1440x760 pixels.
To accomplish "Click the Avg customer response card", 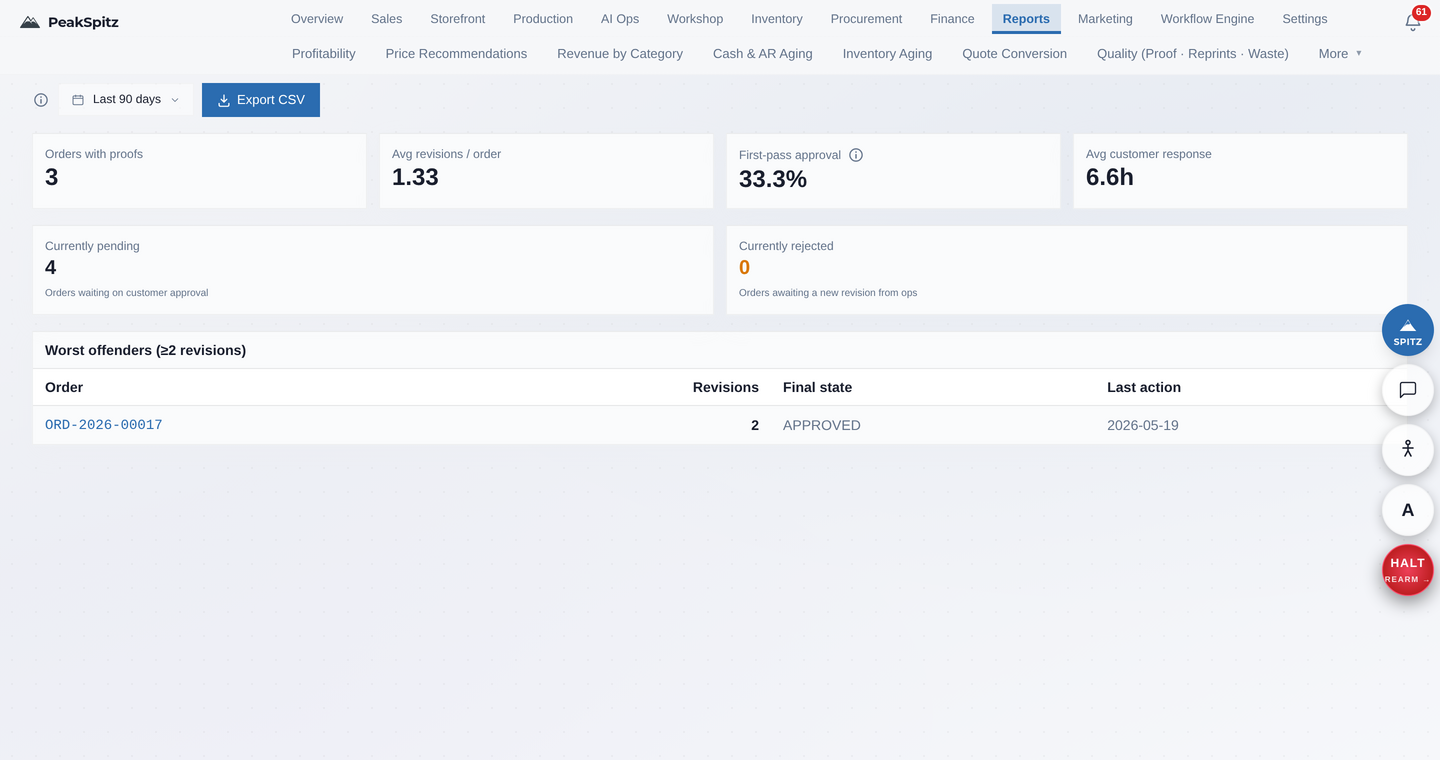I will pyautogui.click(x=1240, y=171).
